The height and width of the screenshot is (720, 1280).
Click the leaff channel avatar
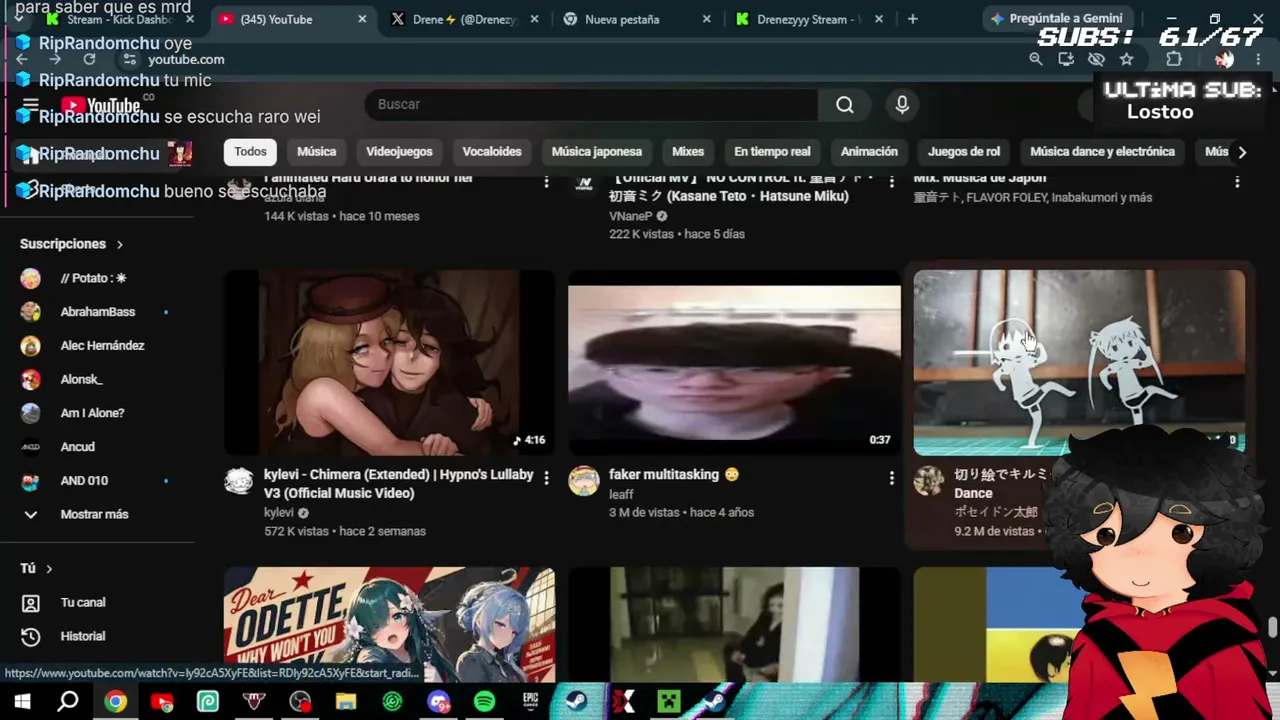pos(584,481)
